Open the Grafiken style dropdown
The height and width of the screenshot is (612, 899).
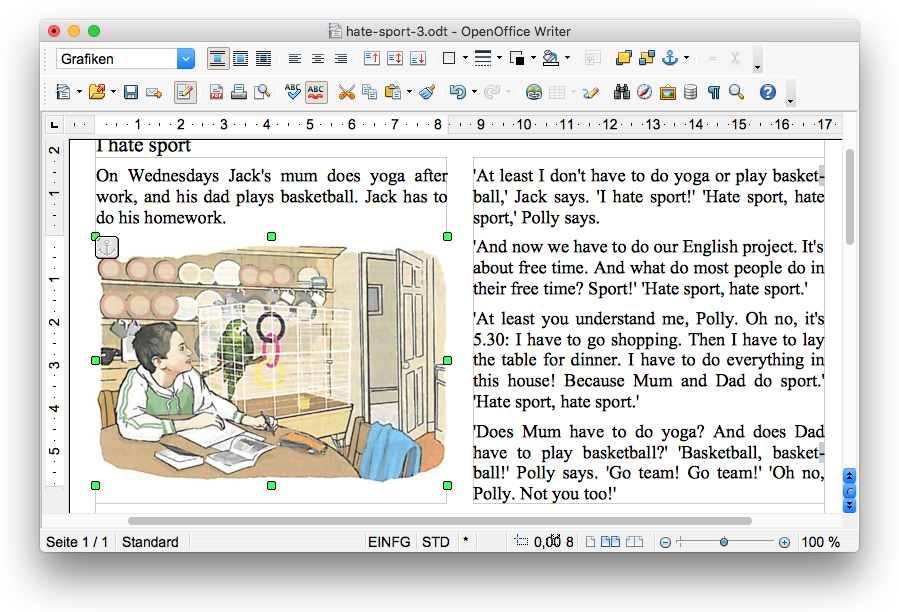(x=186, y=59)
